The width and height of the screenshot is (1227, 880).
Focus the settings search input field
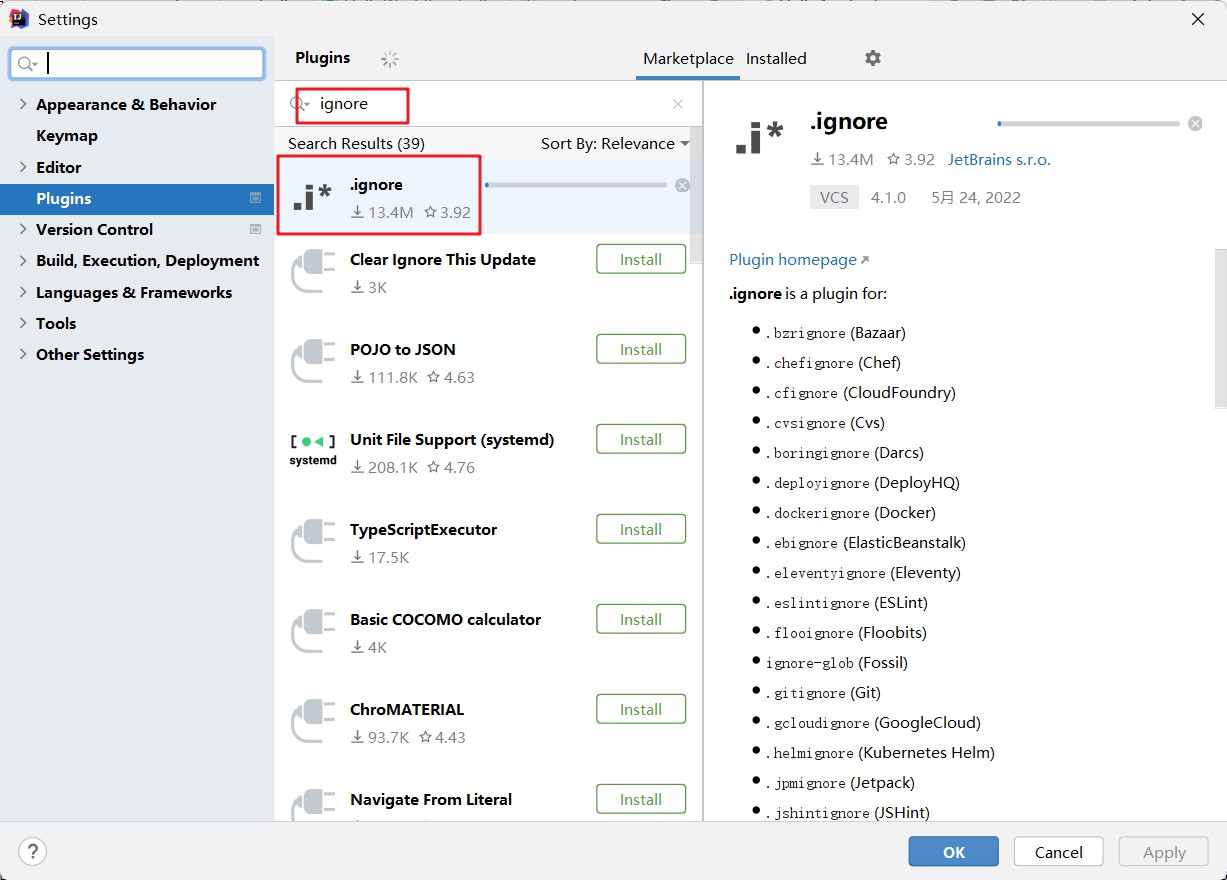point(137,64)
